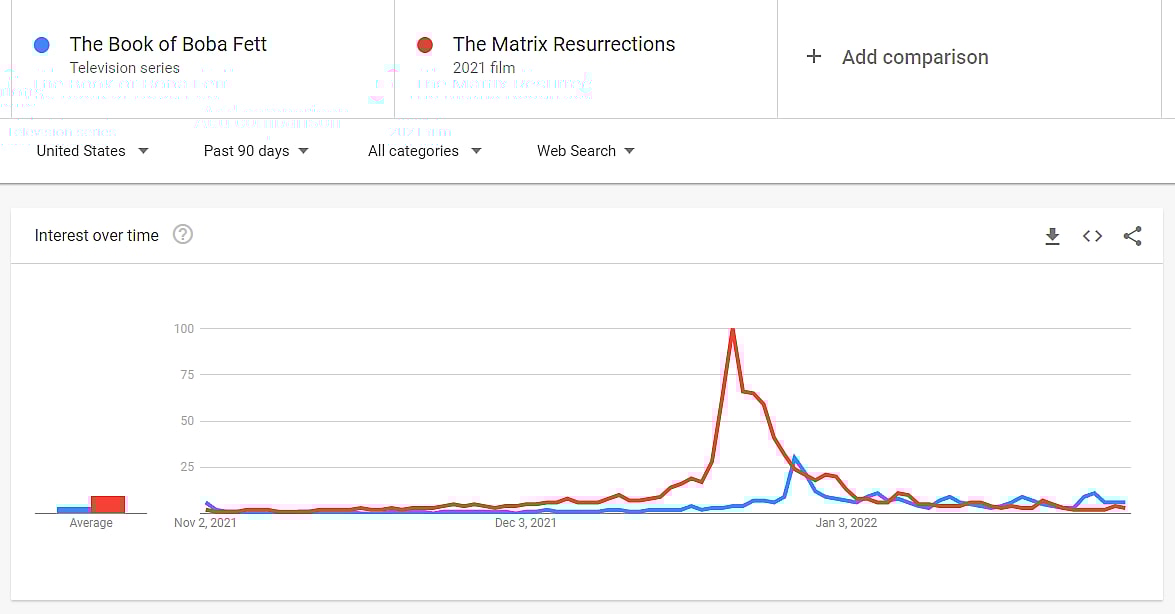Open the United States region dropdown
Screen dimensions: 1175x614
pos(92,151)
